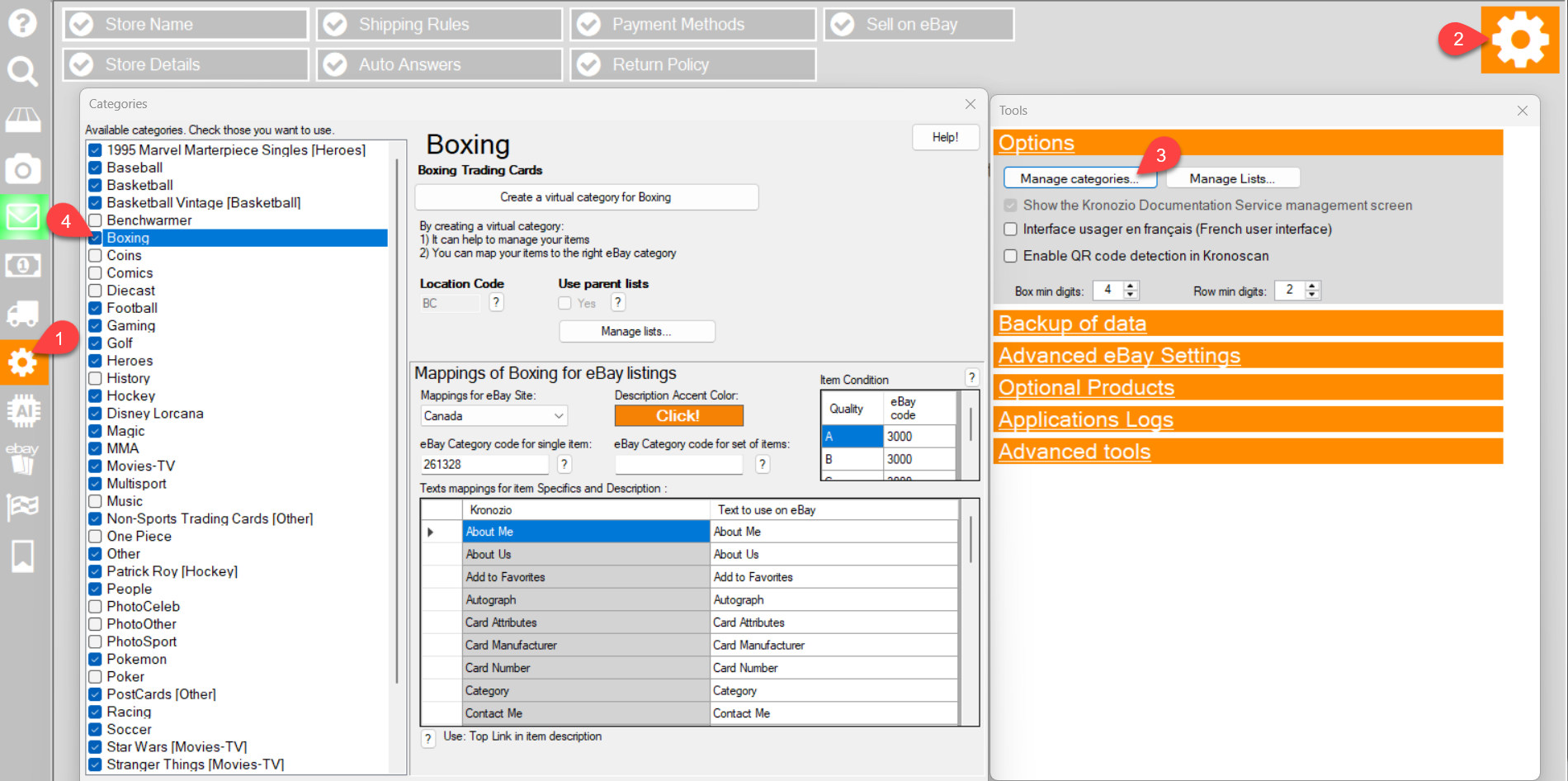This screenshot has width=1568, height=781.
Task: Enable French user interface checkbox
Action: point(1010,229)
